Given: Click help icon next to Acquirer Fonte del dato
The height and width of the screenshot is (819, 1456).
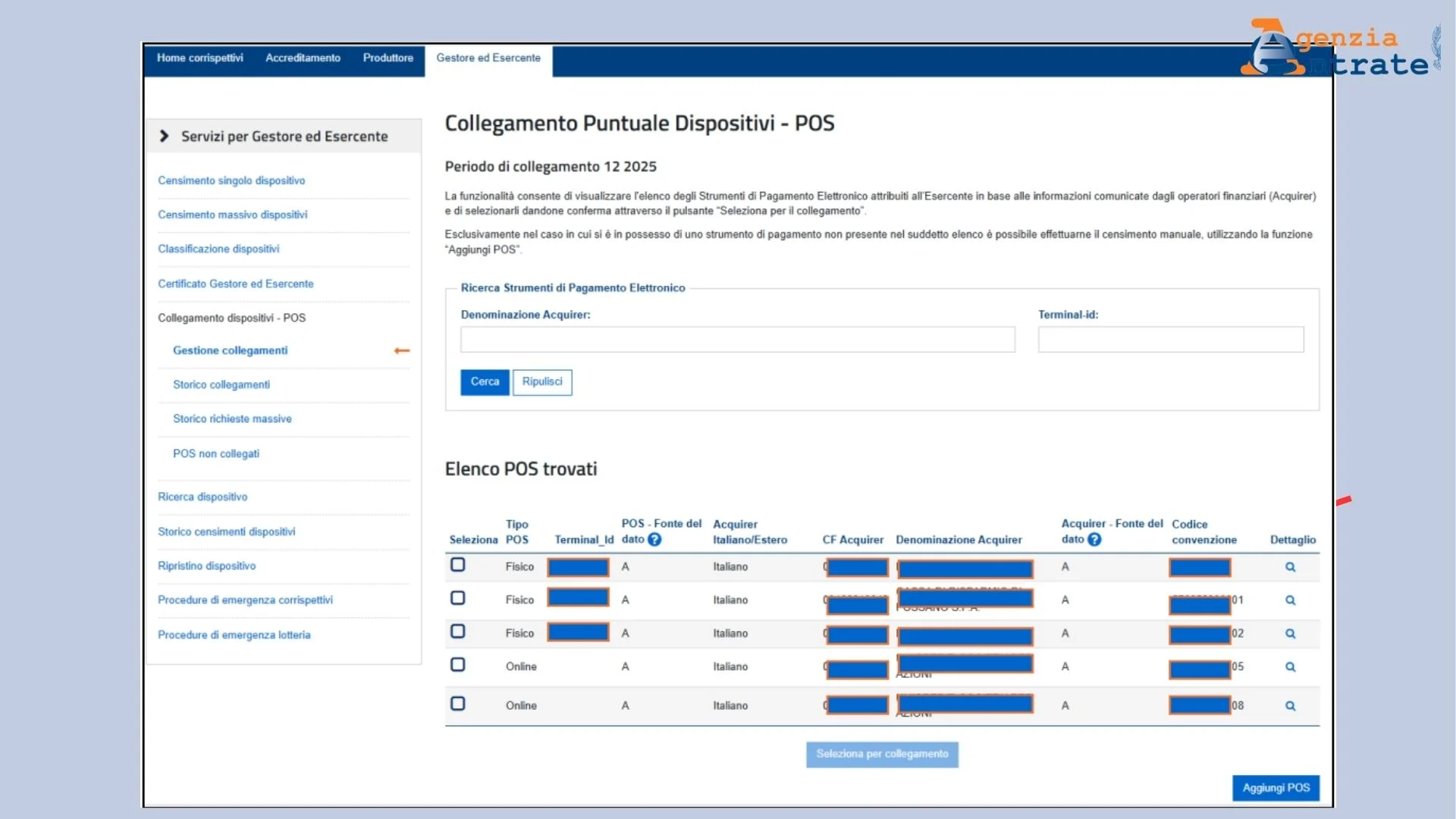Looking at the screenshot, I should coord(1094,540).
